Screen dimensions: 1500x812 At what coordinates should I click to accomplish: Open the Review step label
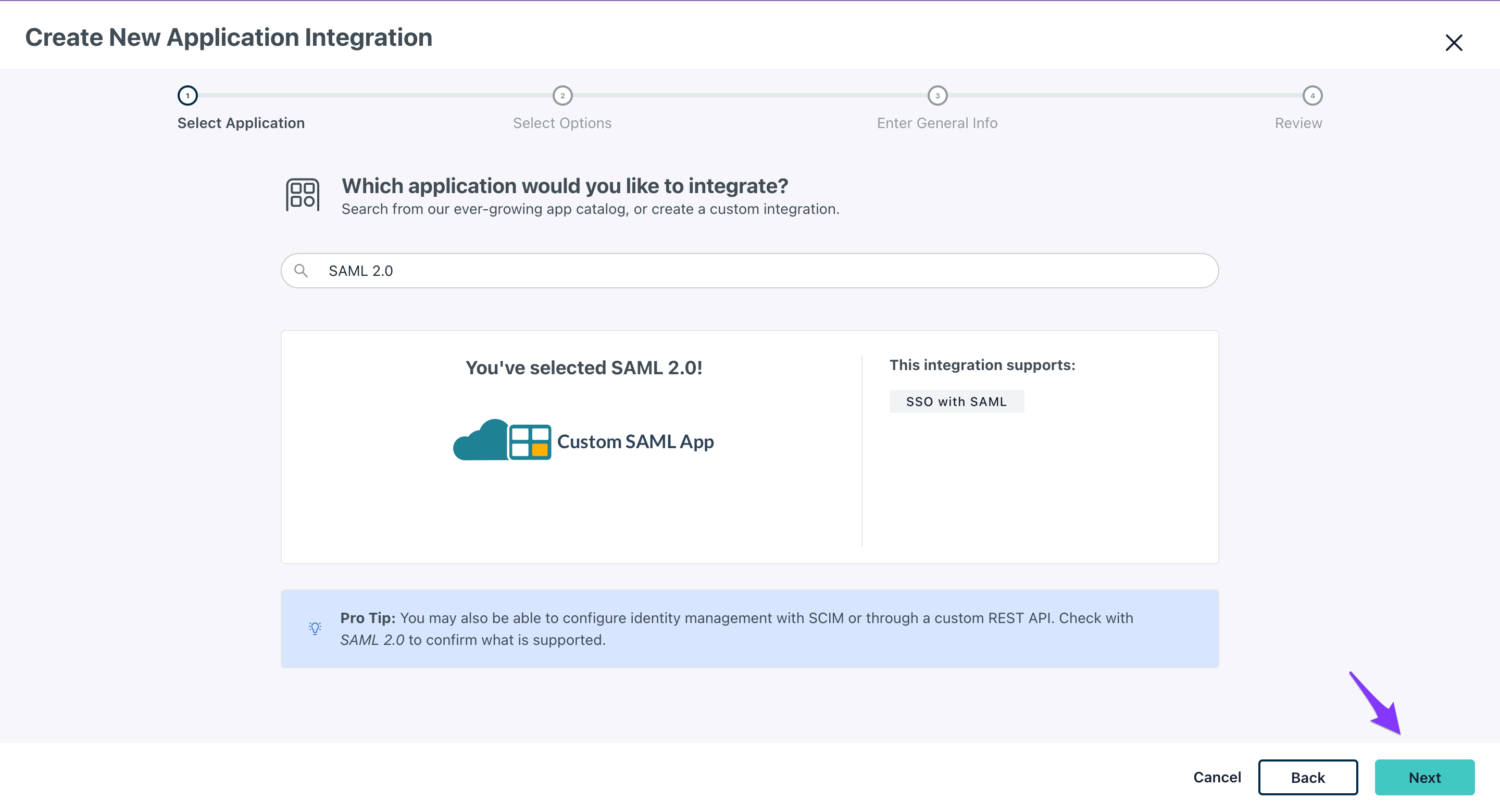coord(1298,123)
